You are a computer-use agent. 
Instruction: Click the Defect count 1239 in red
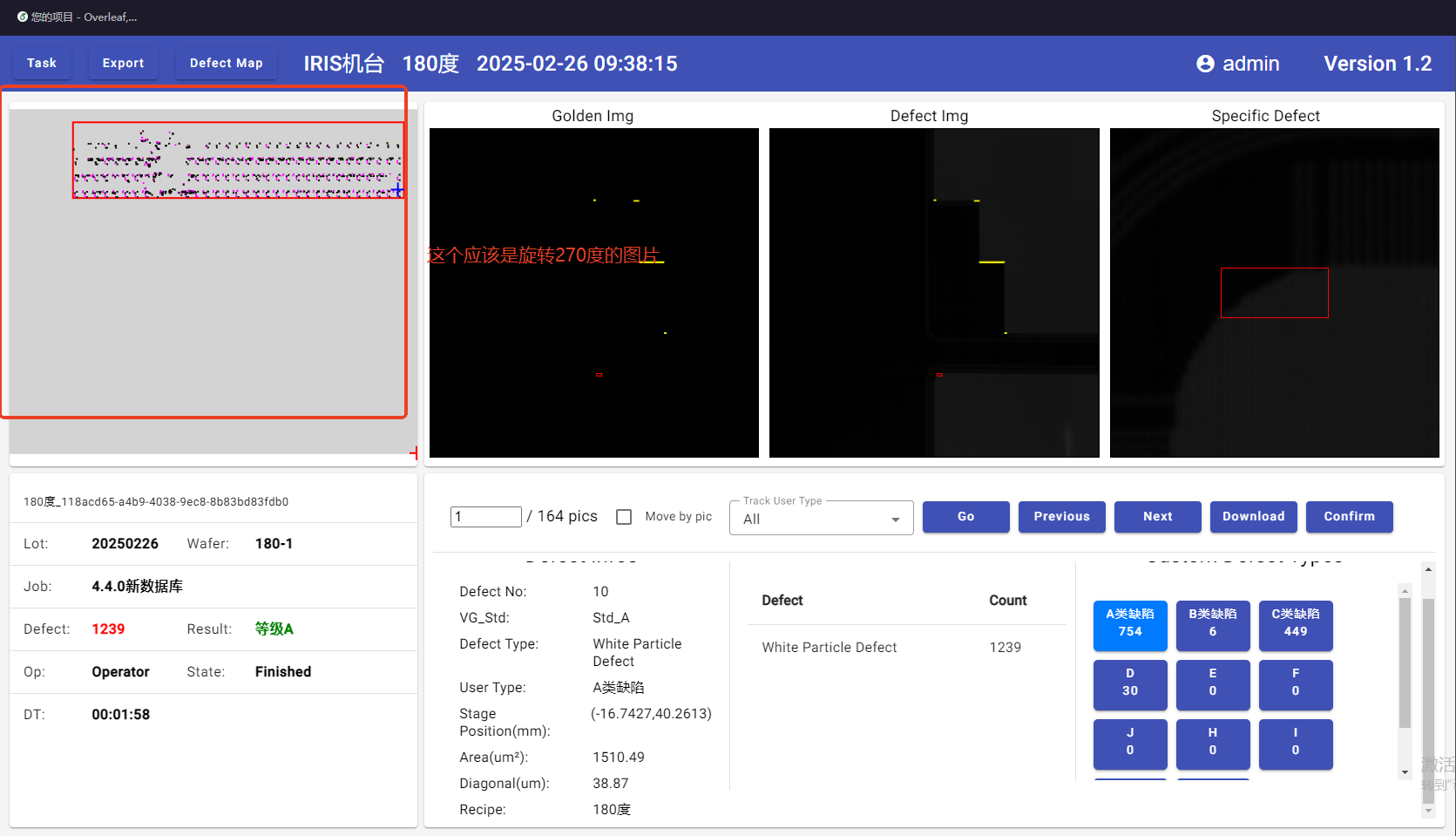point(108,629)
